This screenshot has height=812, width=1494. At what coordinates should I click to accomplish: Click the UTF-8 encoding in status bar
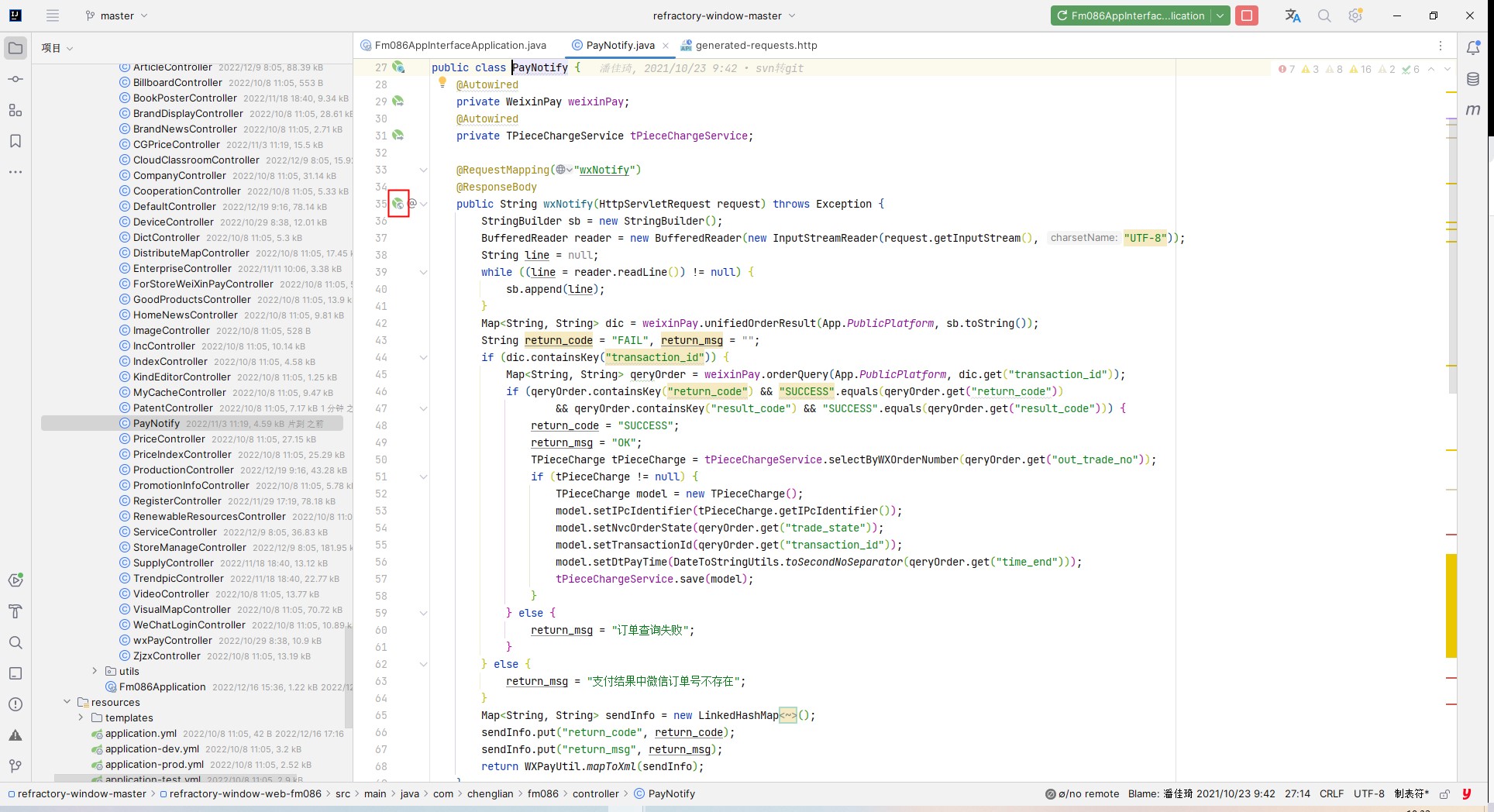(1368, 793)
